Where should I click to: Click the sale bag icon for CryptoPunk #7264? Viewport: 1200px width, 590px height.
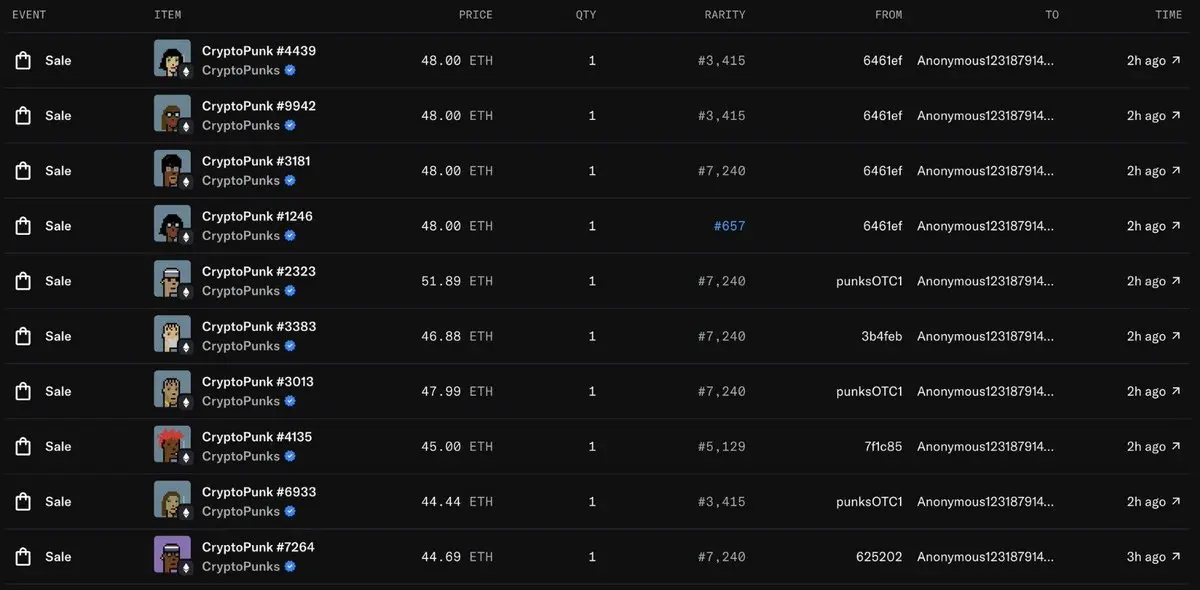23,557
